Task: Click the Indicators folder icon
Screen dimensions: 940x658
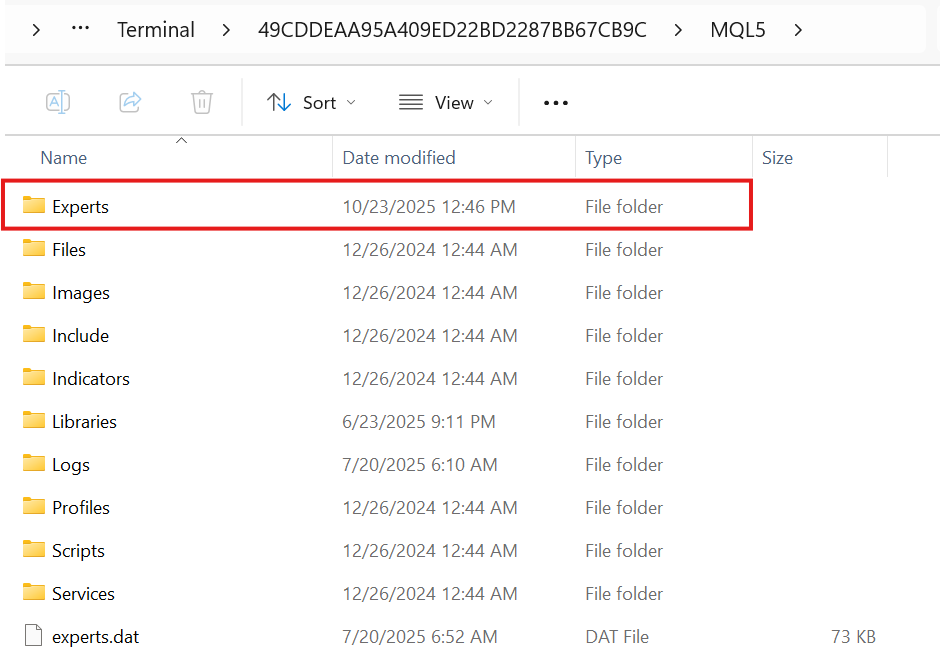Action: (x=31, y=378)
